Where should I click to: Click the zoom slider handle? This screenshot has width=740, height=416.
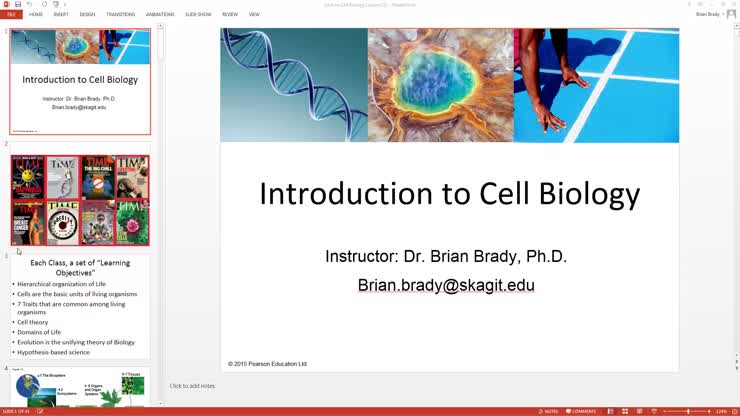[x=689, y=411]
